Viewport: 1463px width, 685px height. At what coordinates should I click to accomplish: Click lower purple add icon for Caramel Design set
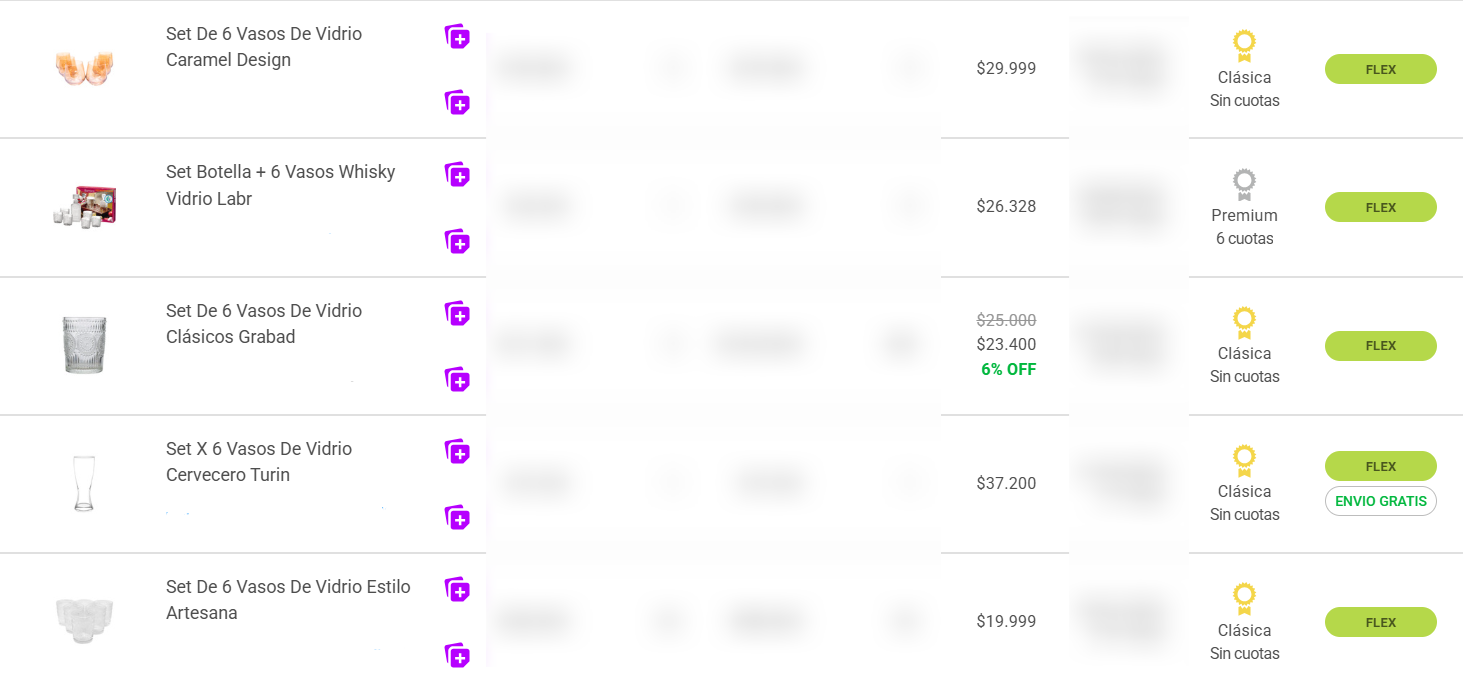pyautogui.click(x=457, y=103)
